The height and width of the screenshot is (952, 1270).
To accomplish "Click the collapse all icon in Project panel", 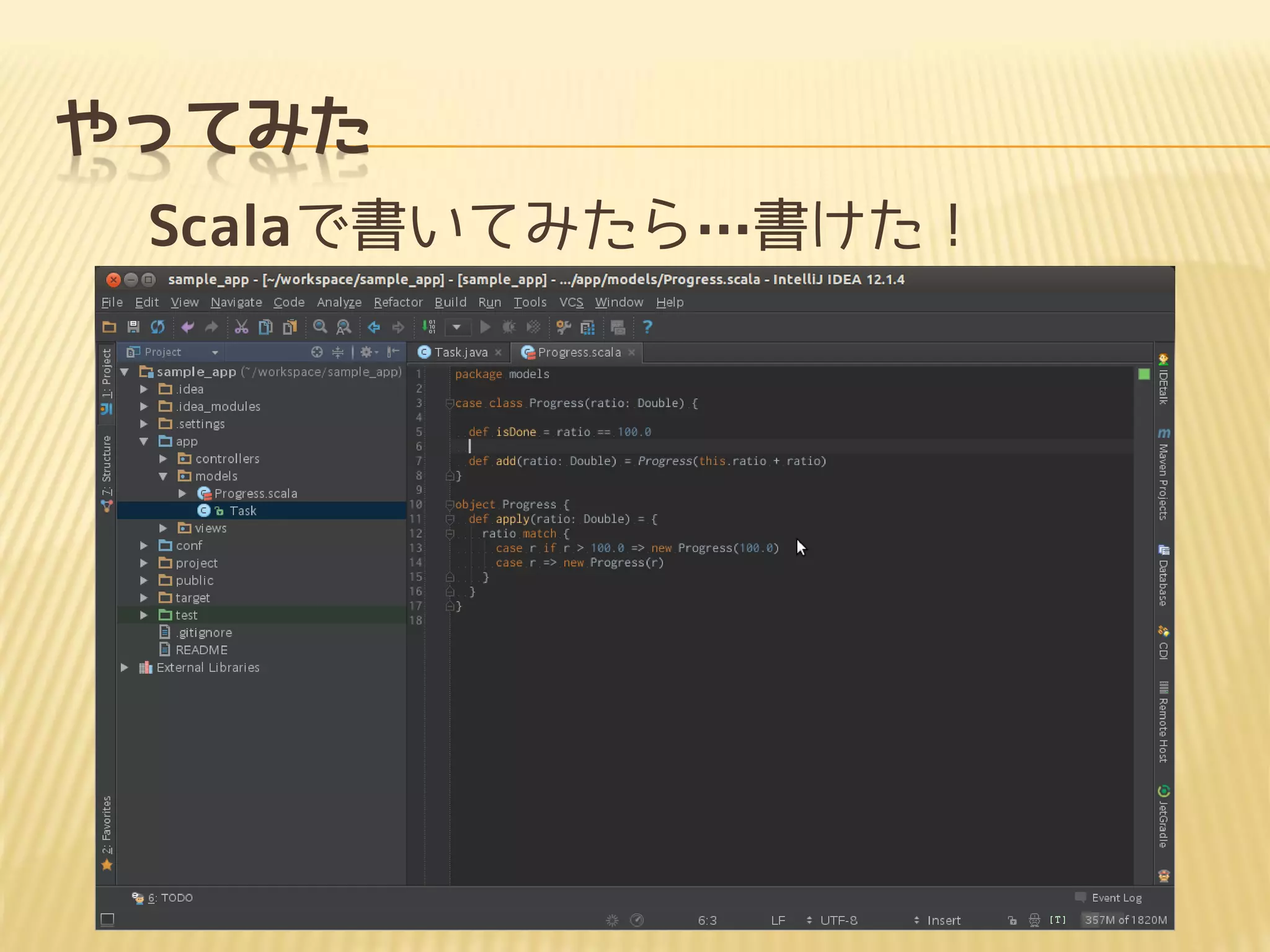I will (338, 352).
